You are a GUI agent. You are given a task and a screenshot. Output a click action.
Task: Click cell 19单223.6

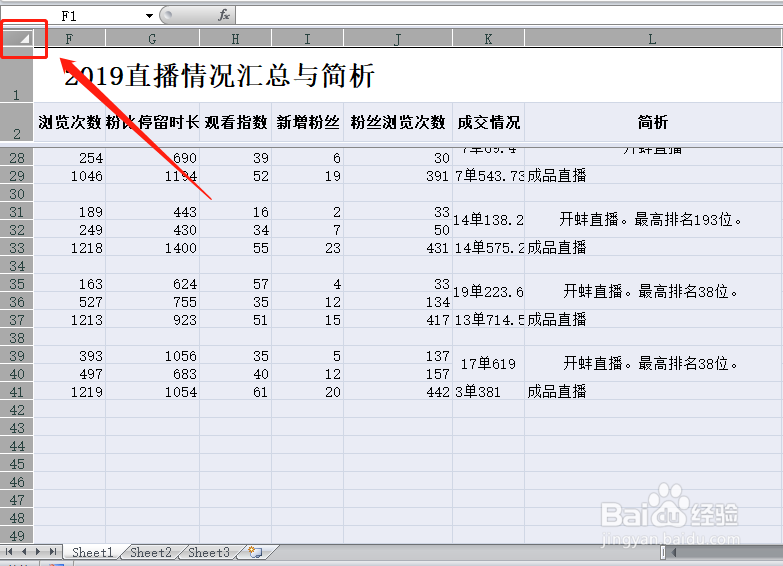pyautogui.click(x=488, y=292)
